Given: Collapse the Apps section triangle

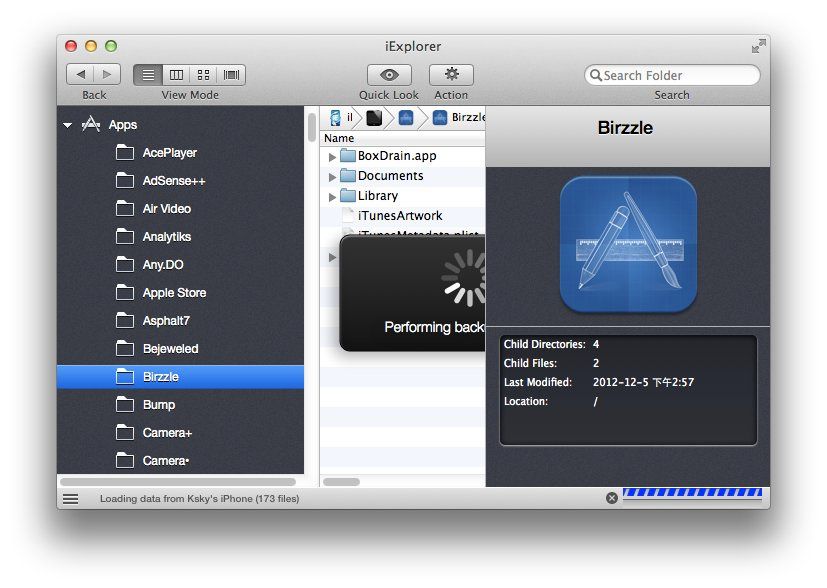Looking at the screenshot, I should [68, 126].
